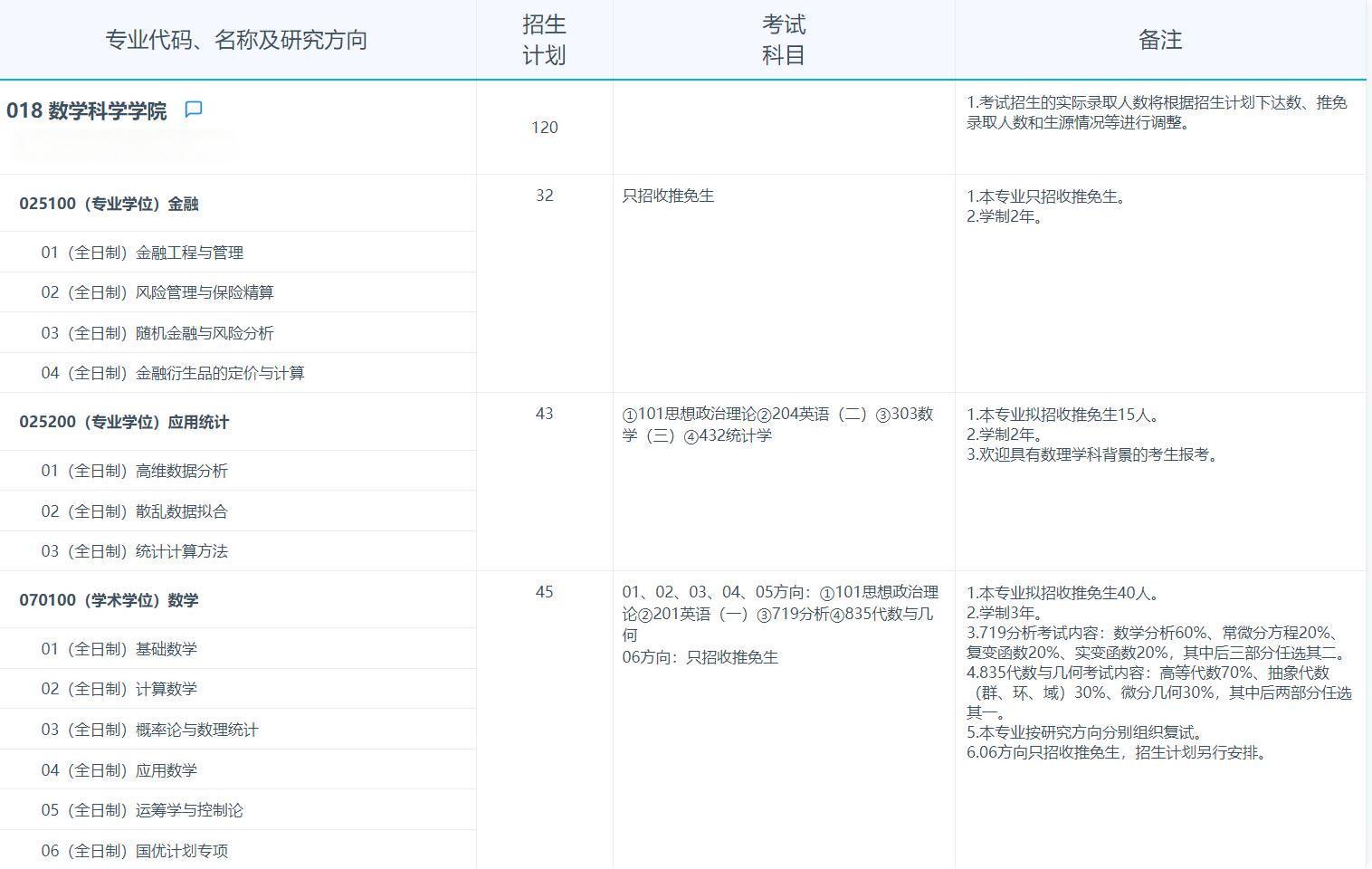Viewport: 1372px width, 869px height.
Task: Select direction 01（全日制）金融工程与管理
Action: 149,252
